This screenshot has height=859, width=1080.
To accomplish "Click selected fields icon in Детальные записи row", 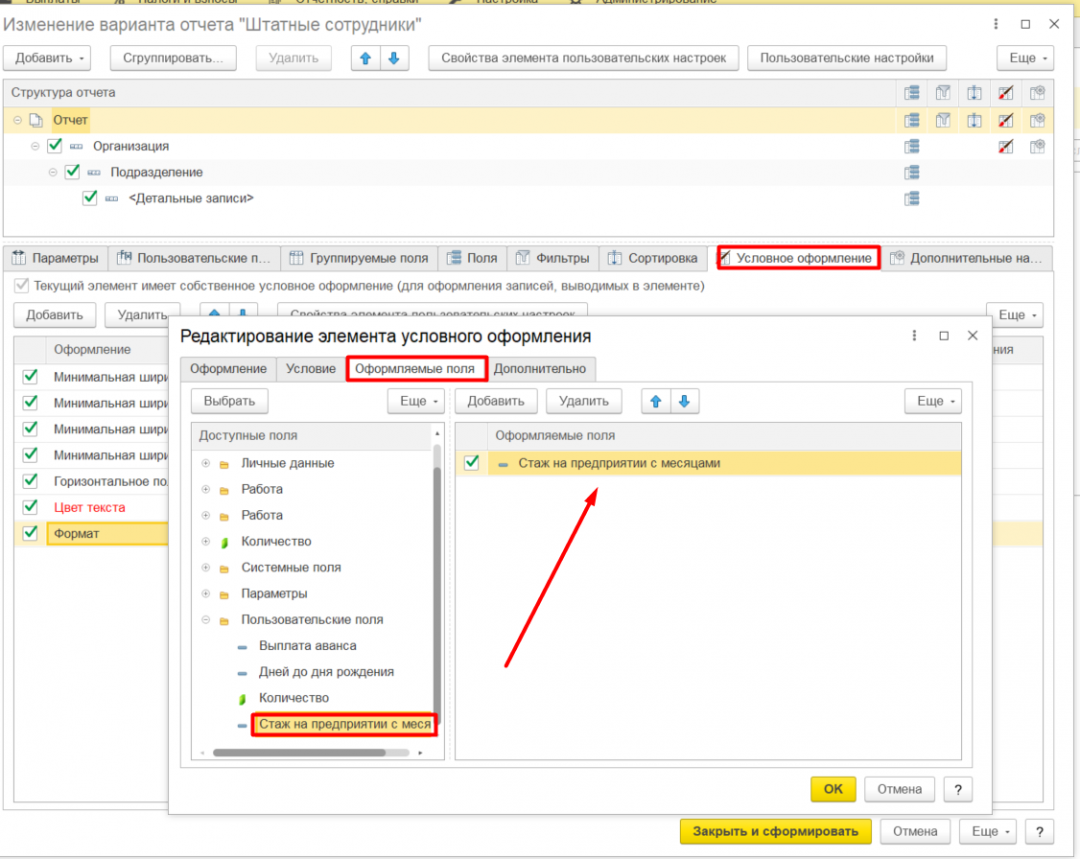I will pos(912,198).
